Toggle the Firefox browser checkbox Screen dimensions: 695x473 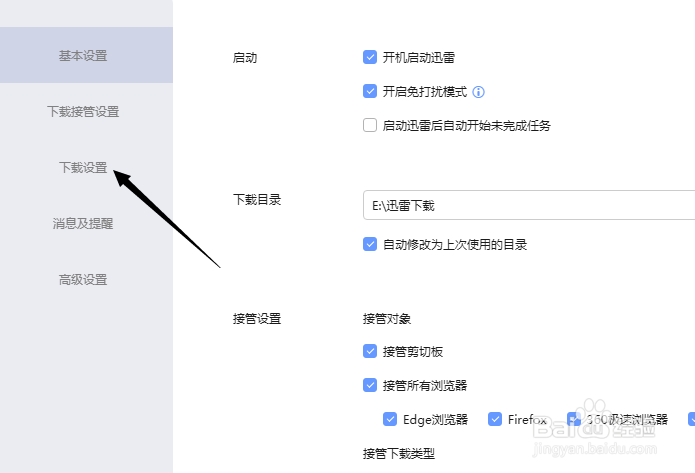coord(495,419)
